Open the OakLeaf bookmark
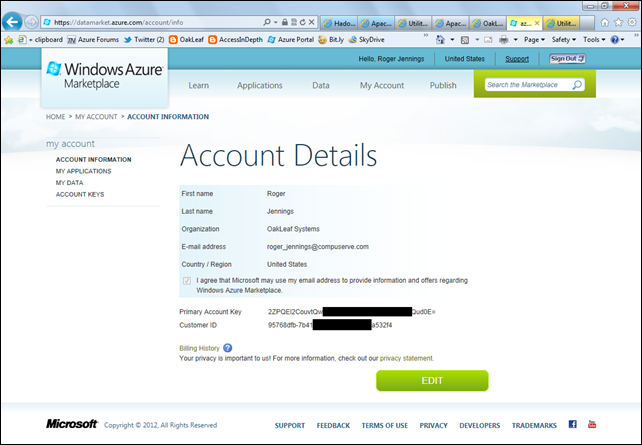The width and height of the screenshot is (642, 445). [186, 40]
